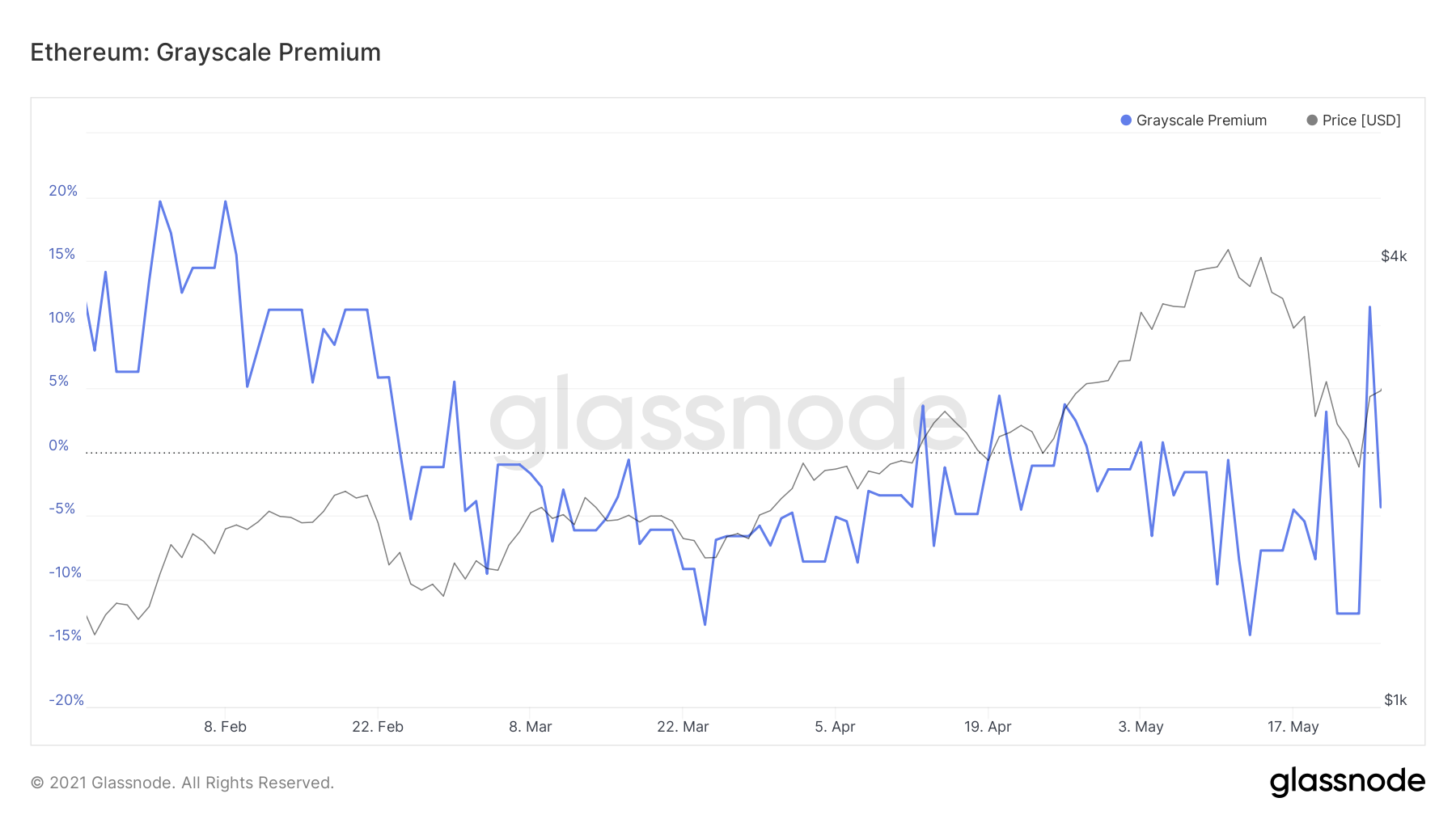The image size is (1456, 819).
Task: Click the 0% premium axis label
Action: (59, 445)
